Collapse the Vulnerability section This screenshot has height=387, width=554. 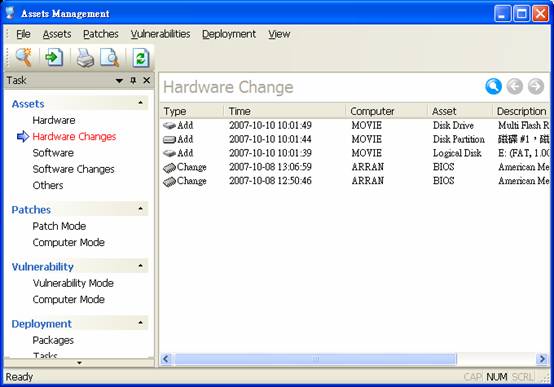[141, 265]
